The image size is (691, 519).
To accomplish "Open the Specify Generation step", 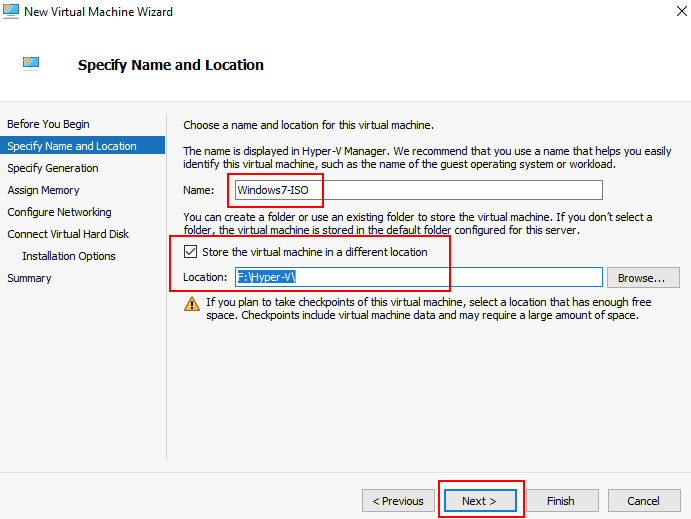I will [x=53, y=168].
